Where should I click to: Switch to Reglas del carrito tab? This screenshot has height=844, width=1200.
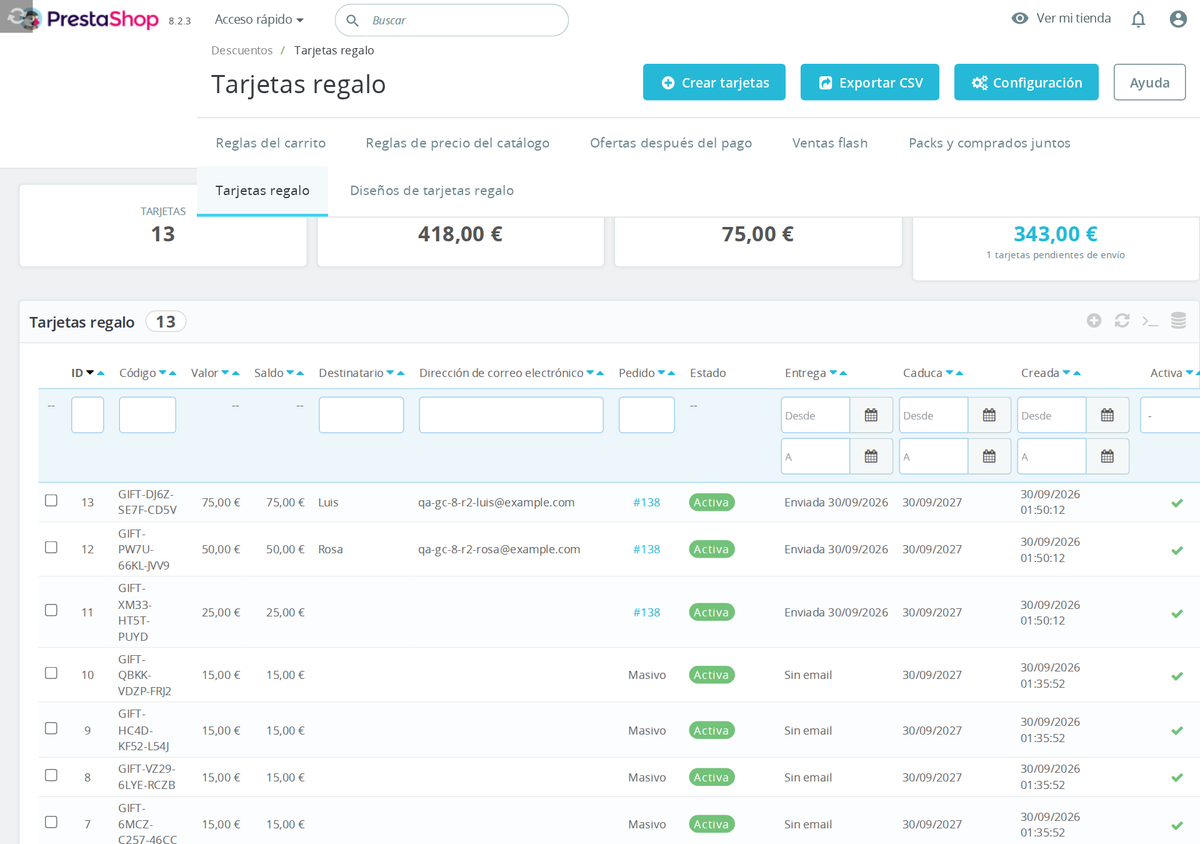pyautogui.click(x=270, y=143)
